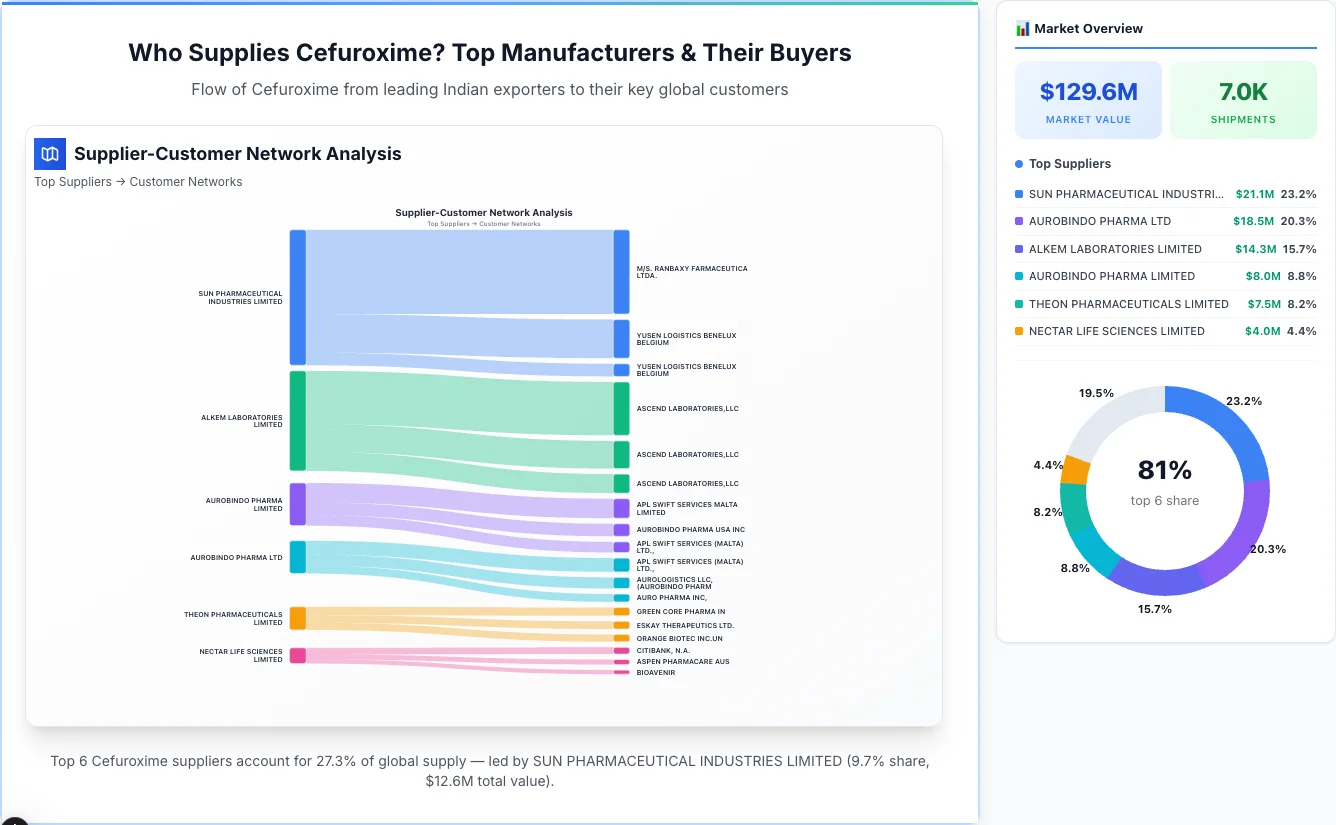The width and height of the screenshot is (1336, 825).
Task: Open the Top Suppliers breadcrumb navigation
Action: (73, 181)
